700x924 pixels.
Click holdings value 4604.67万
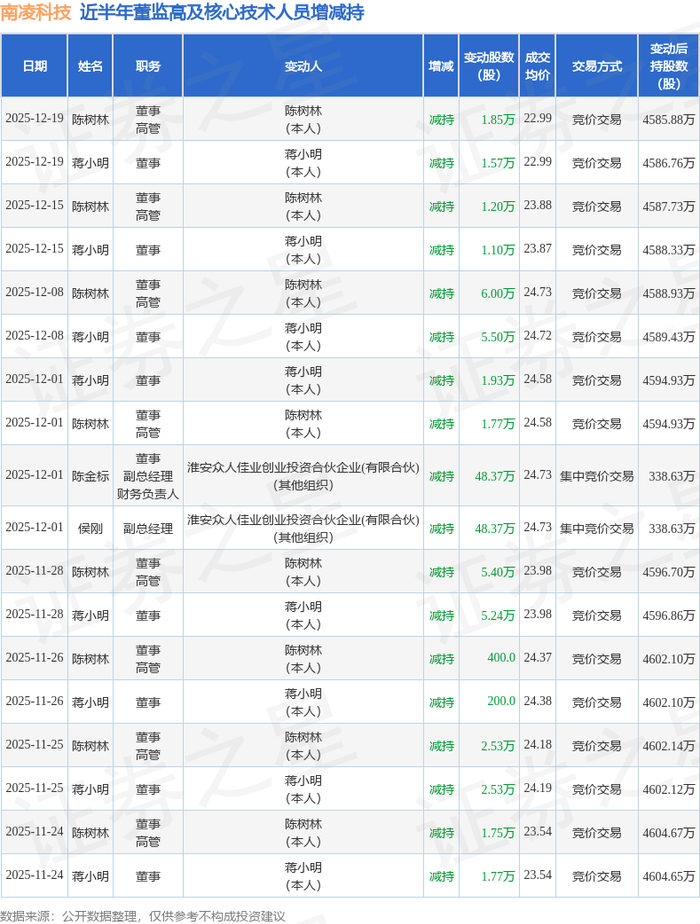669,833
